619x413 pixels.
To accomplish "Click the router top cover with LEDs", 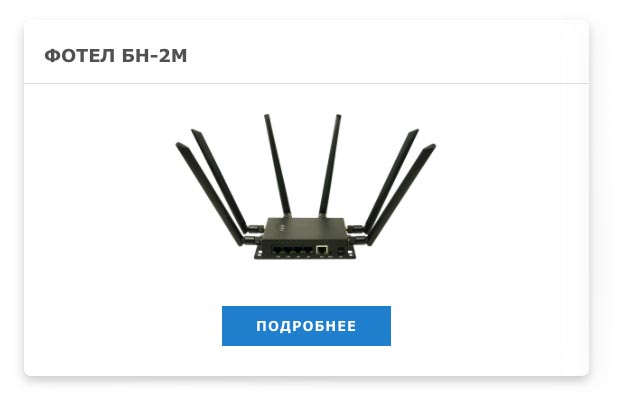I will coord(306,227).
